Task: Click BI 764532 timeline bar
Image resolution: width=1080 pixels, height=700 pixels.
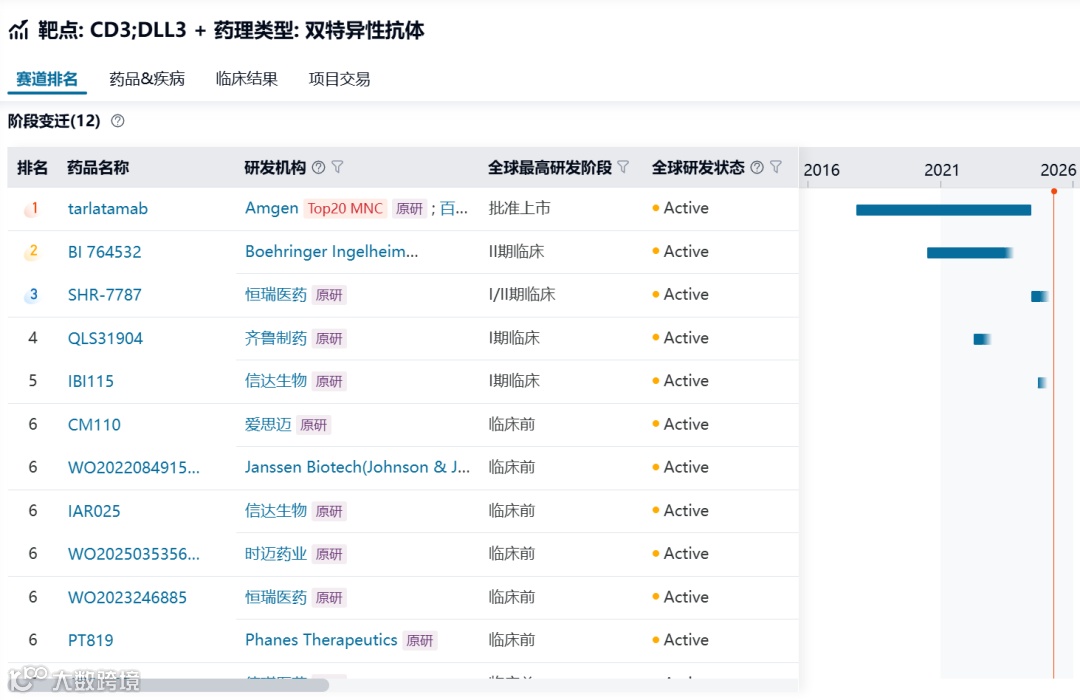Action: (x=970, y=253)
